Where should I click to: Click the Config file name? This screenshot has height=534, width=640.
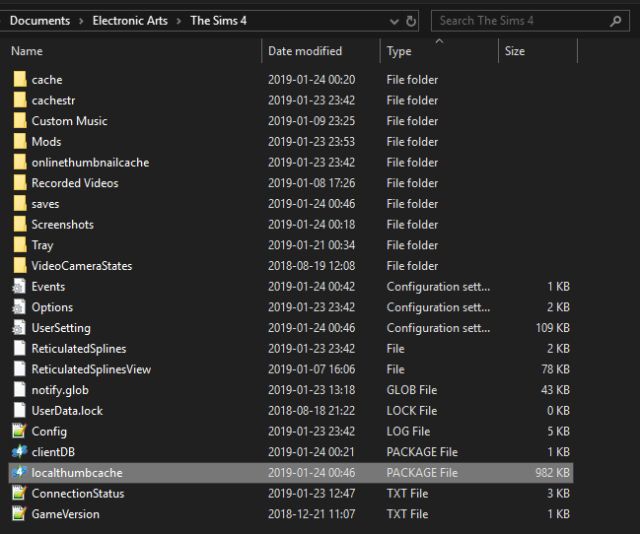point(49,432)
